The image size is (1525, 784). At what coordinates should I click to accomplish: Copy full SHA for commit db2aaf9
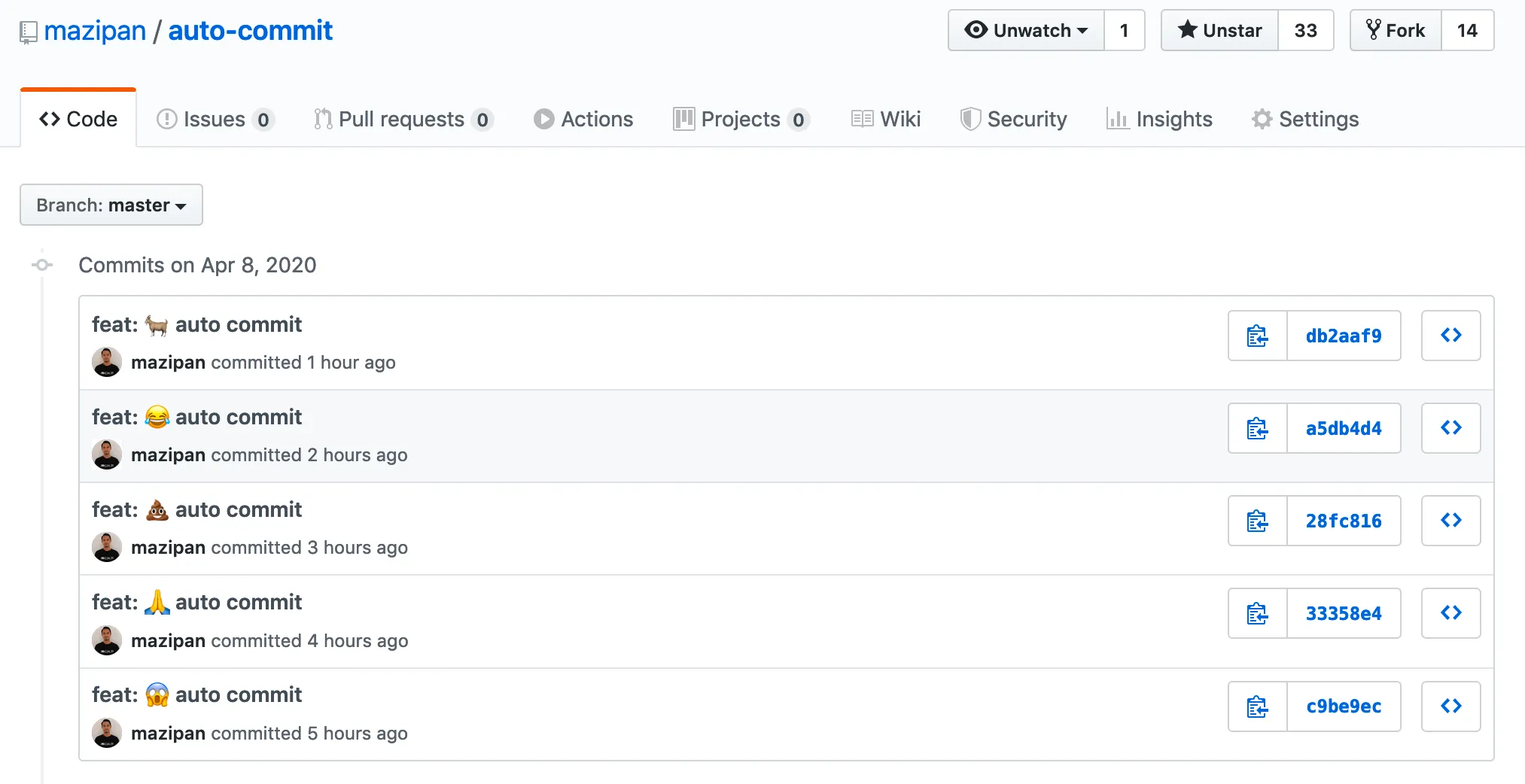pyautogui.click(x=1257, y=336)
